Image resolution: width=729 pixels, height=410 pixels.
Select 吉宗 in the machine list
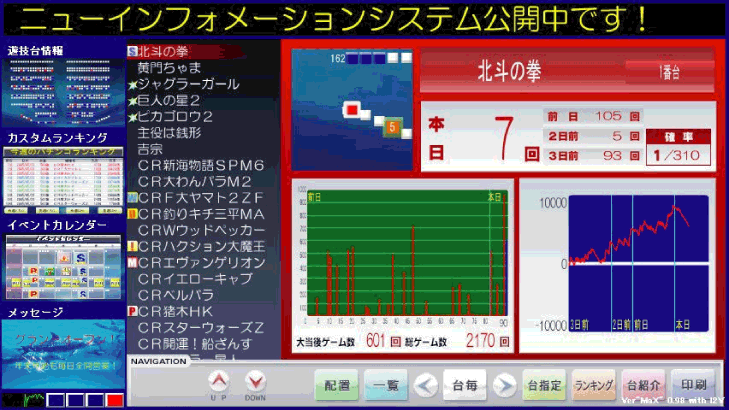coord(150,149)
